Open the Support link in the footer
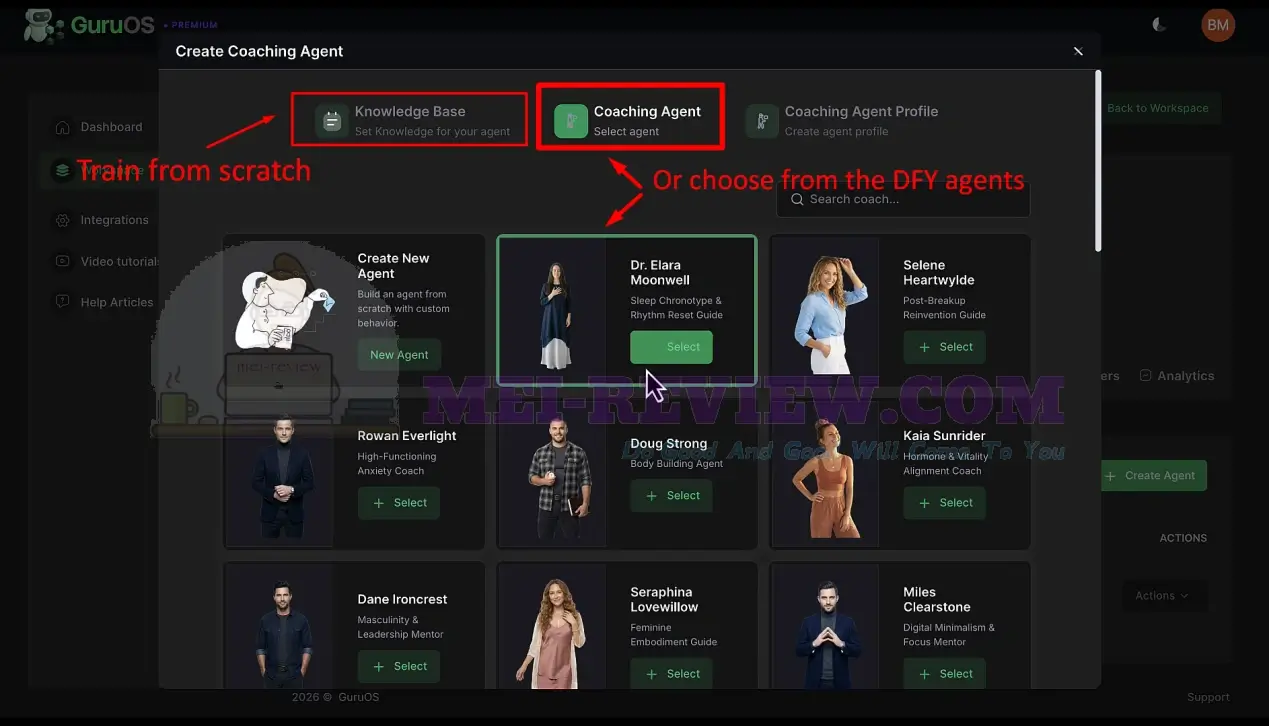Screen dimensions: 1269x726 [1208, 697]
